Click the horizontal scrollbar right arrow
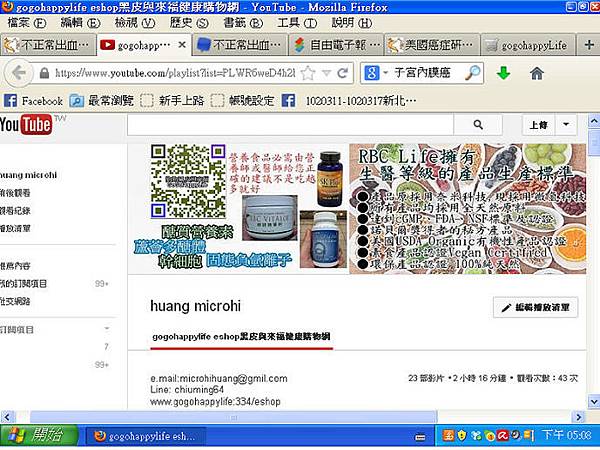The height and width of the screenshot is (450, 600). (579, 416)
